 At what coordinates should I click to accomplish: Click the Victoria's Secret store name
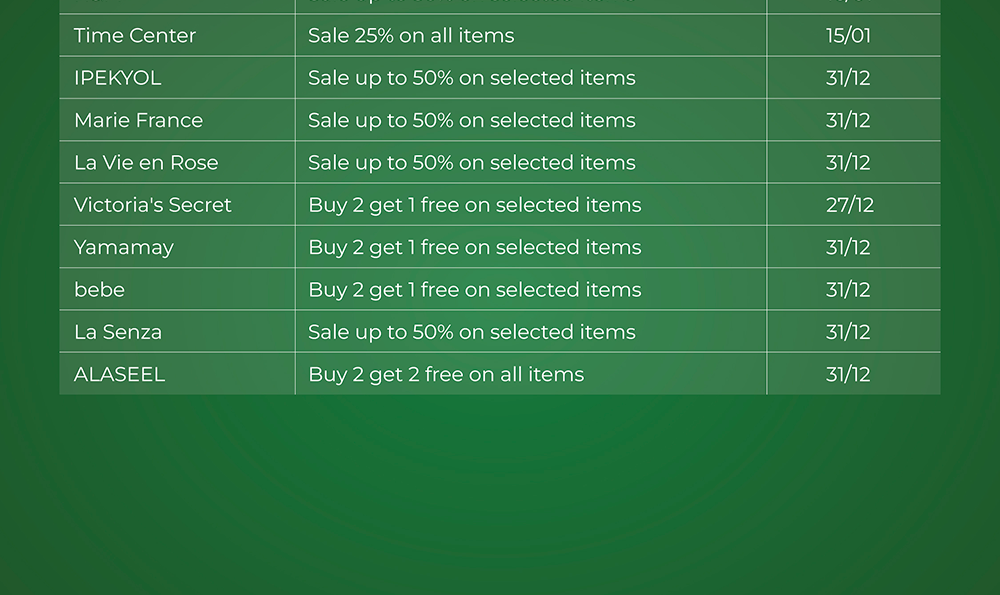(152, 205)
